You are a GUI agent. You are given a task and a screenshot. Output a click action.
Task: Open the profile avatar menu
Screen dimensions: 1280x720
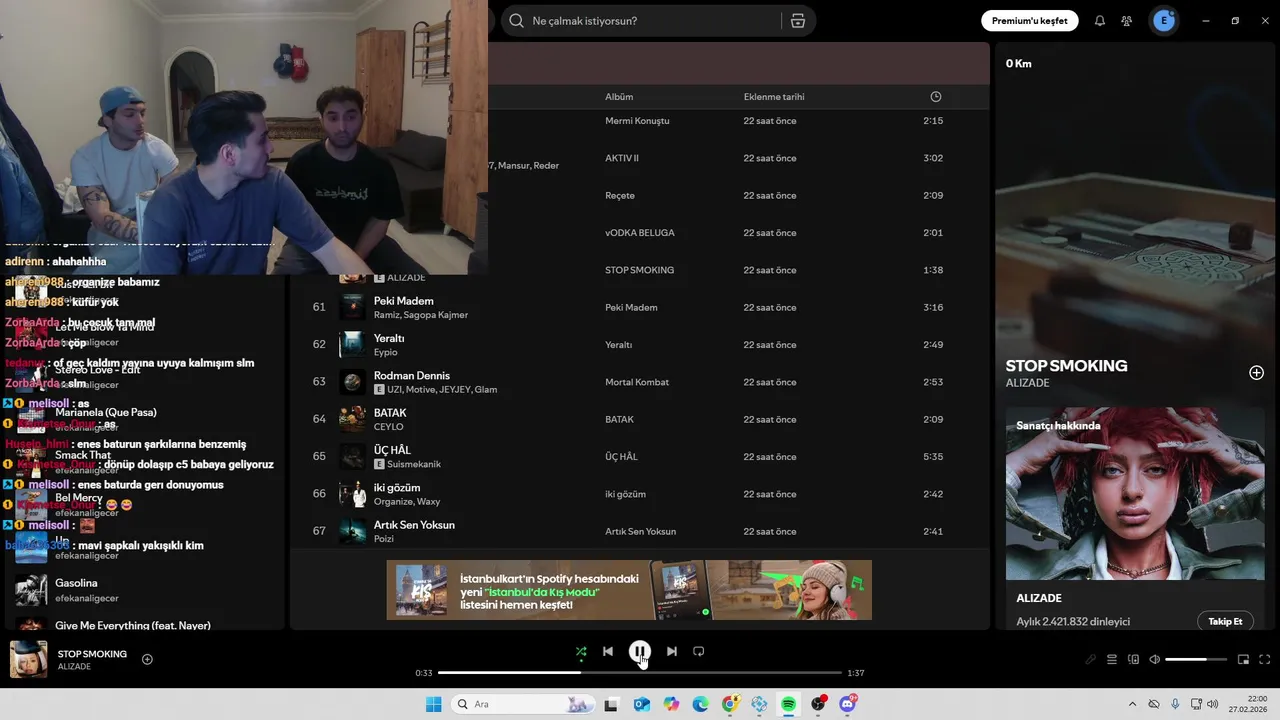1164,21
